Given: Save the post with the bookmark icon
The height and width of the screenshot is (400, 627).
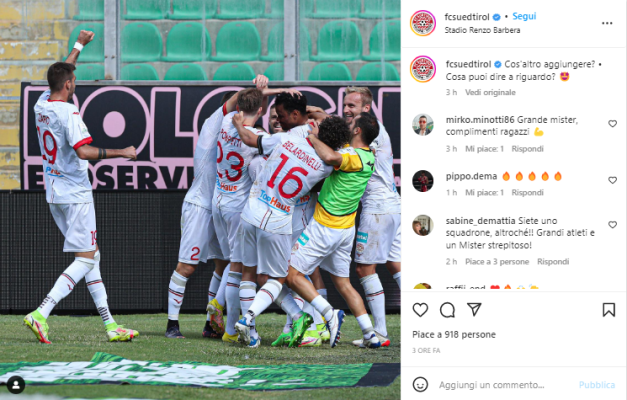Looking at the screenshot, I should [609, 310].
